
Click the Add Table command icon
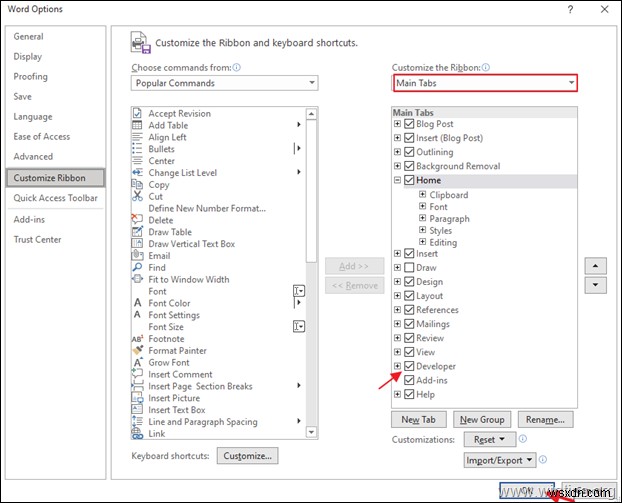tap(137, 125)
